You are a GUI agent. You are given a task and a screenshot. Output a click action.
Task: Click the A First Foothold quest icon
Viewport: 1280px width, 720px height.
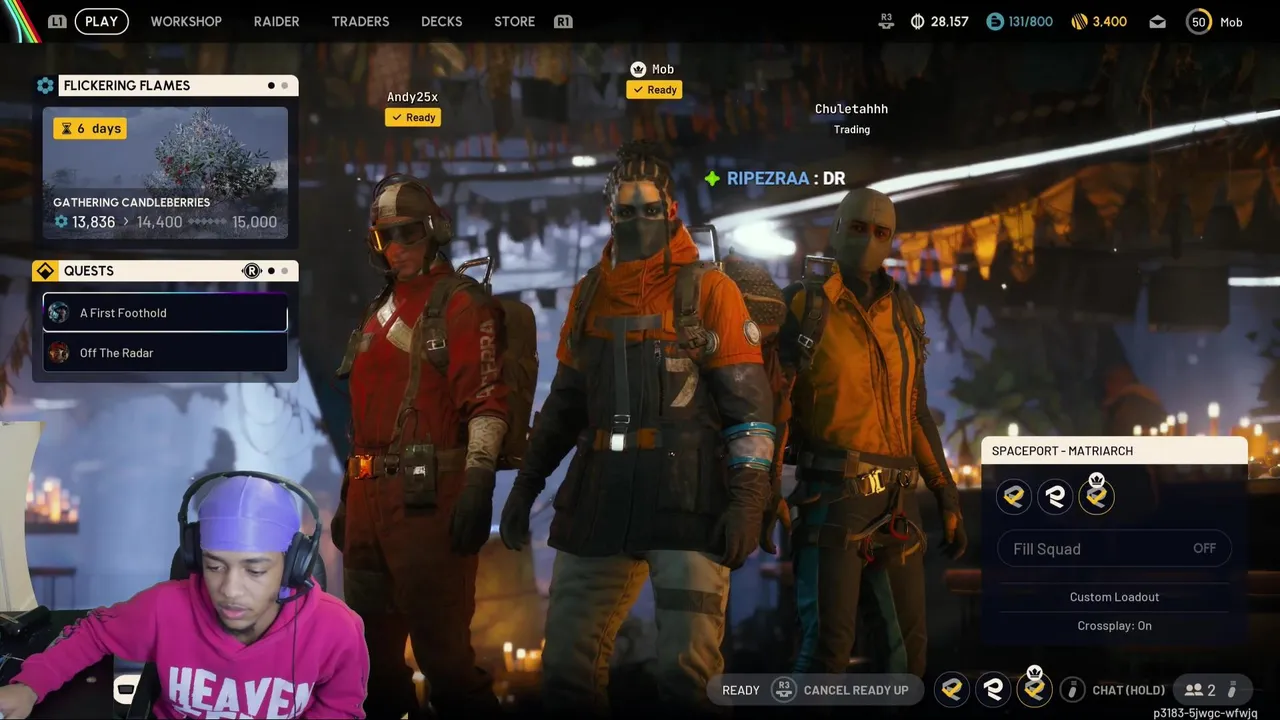click(x=59, y=313)
